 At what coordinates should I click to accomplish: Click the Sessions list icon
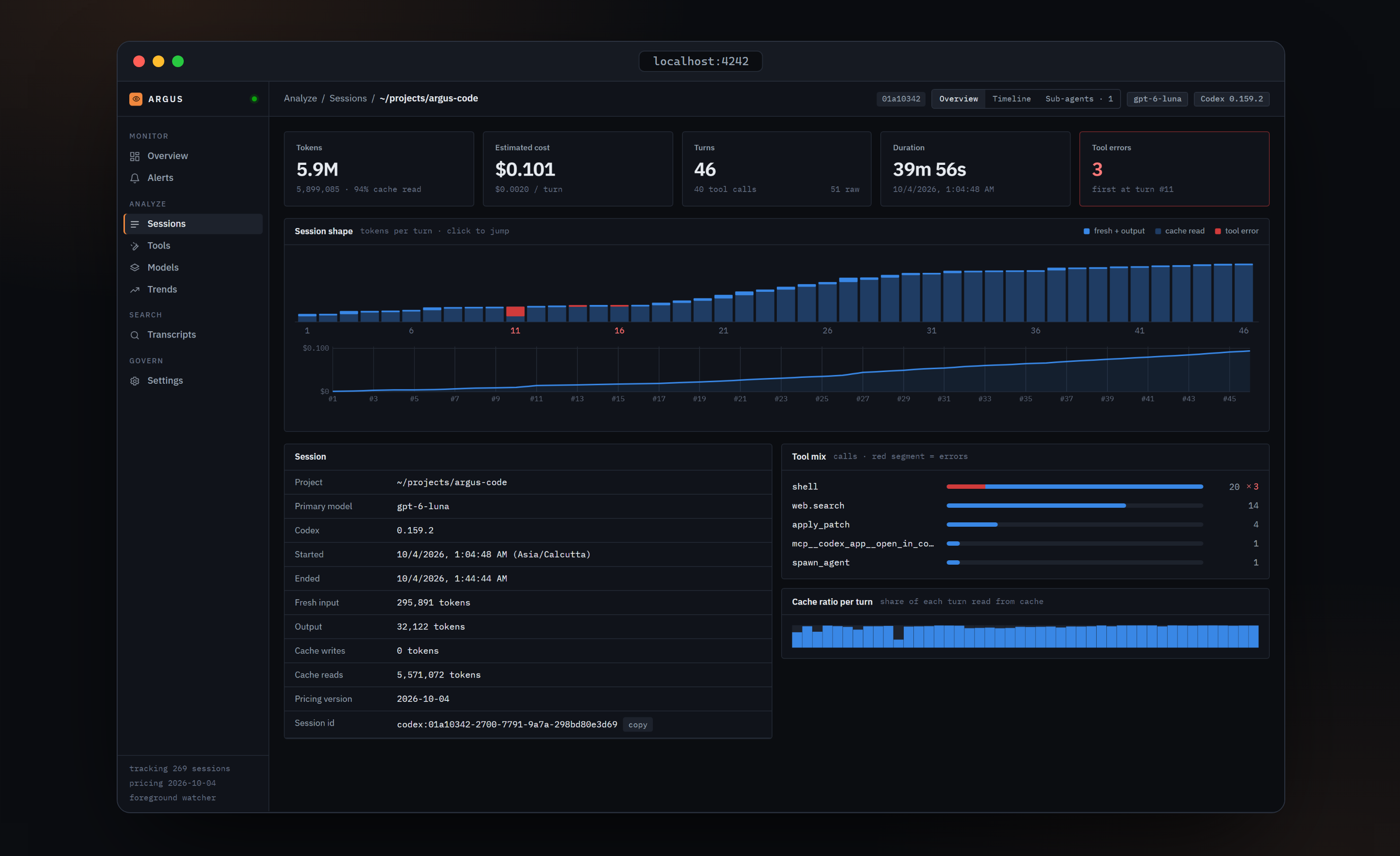click(x=135, y=224)
